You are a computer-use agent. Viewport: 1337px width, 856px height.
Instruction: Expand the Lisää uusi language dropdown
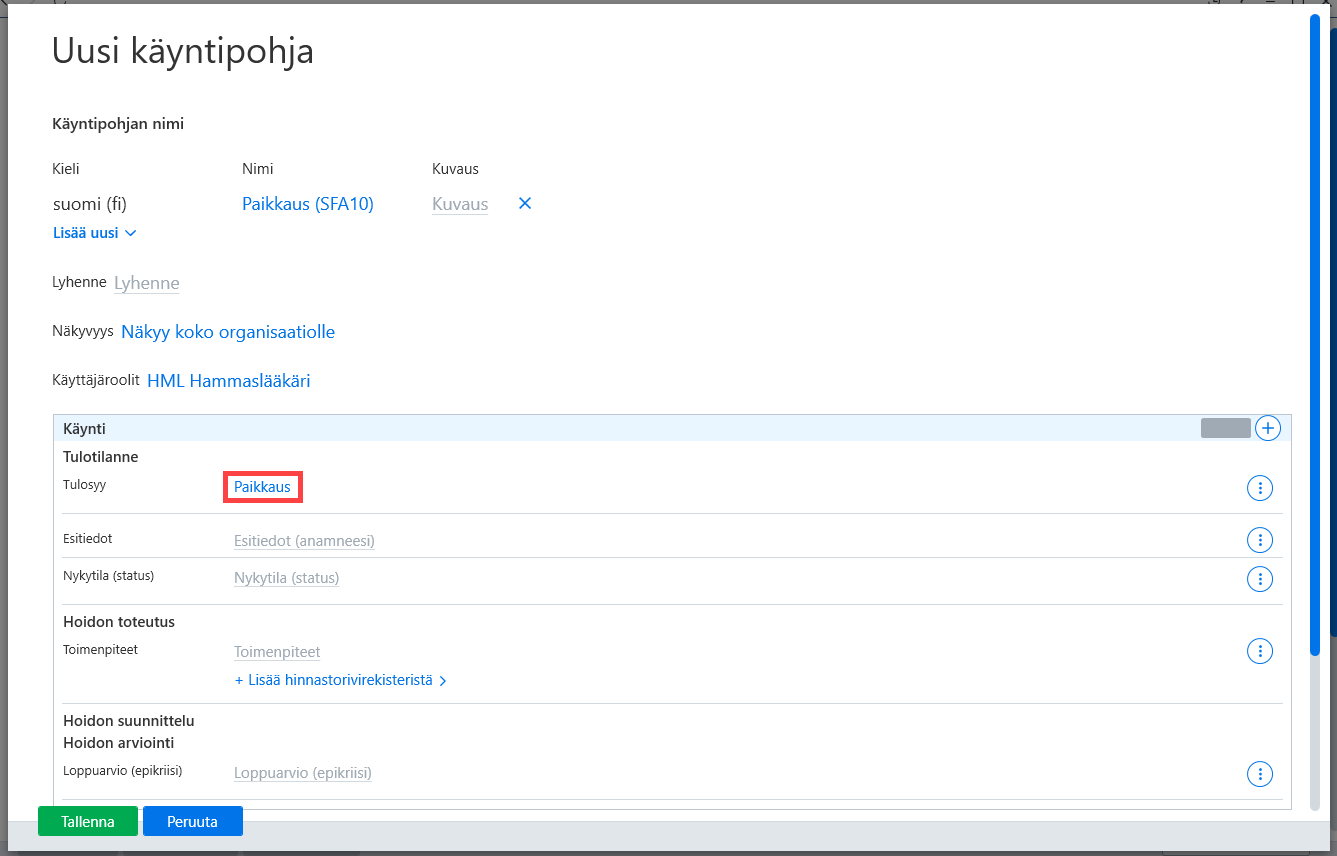pyautogui.click(x=94, y=233)
